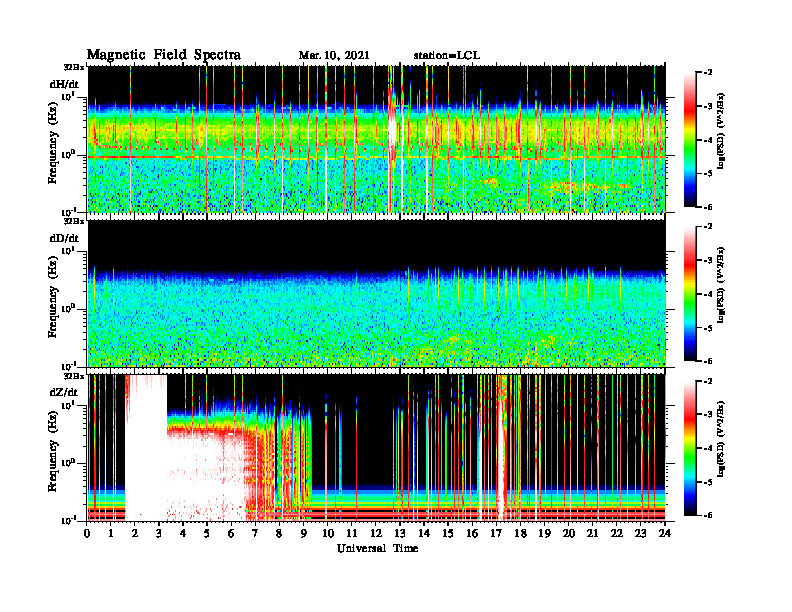Click the dH/dt panel label
This screenshot has width=792, height=612.
point(64,84)
